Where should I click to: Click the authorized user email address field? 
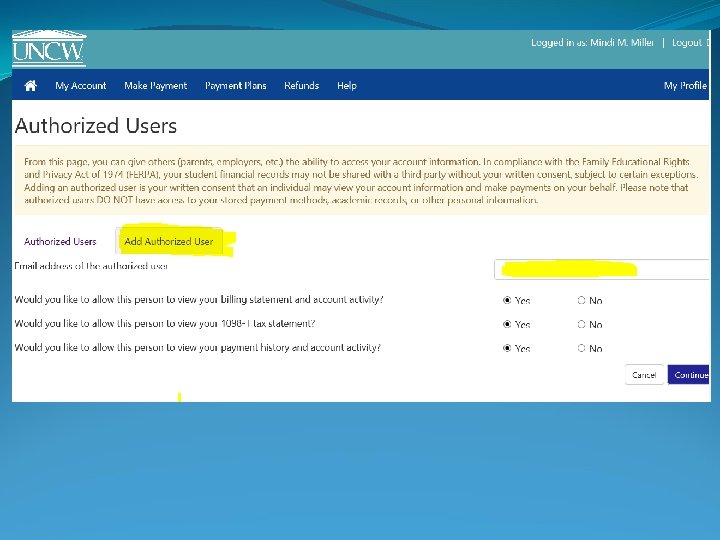(x=602, y=269)
